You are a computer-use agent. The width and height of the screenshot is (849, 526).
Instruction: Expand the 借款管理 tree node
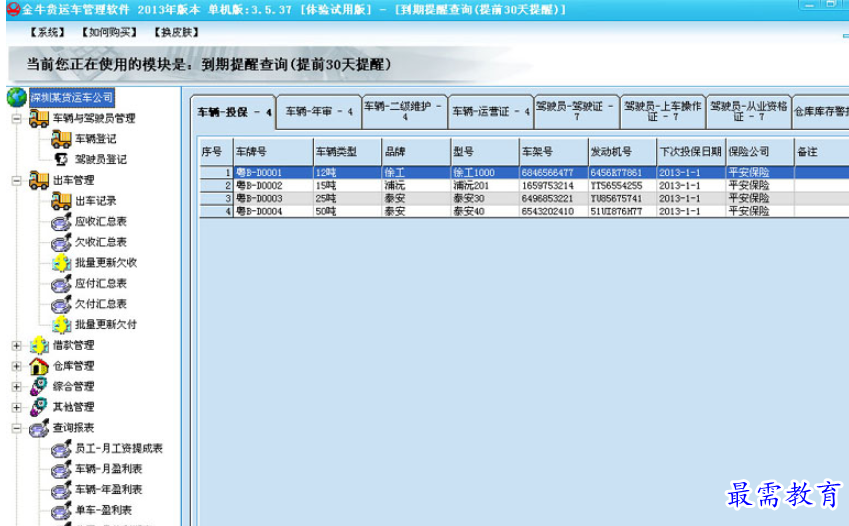click(x=16, y=346)
